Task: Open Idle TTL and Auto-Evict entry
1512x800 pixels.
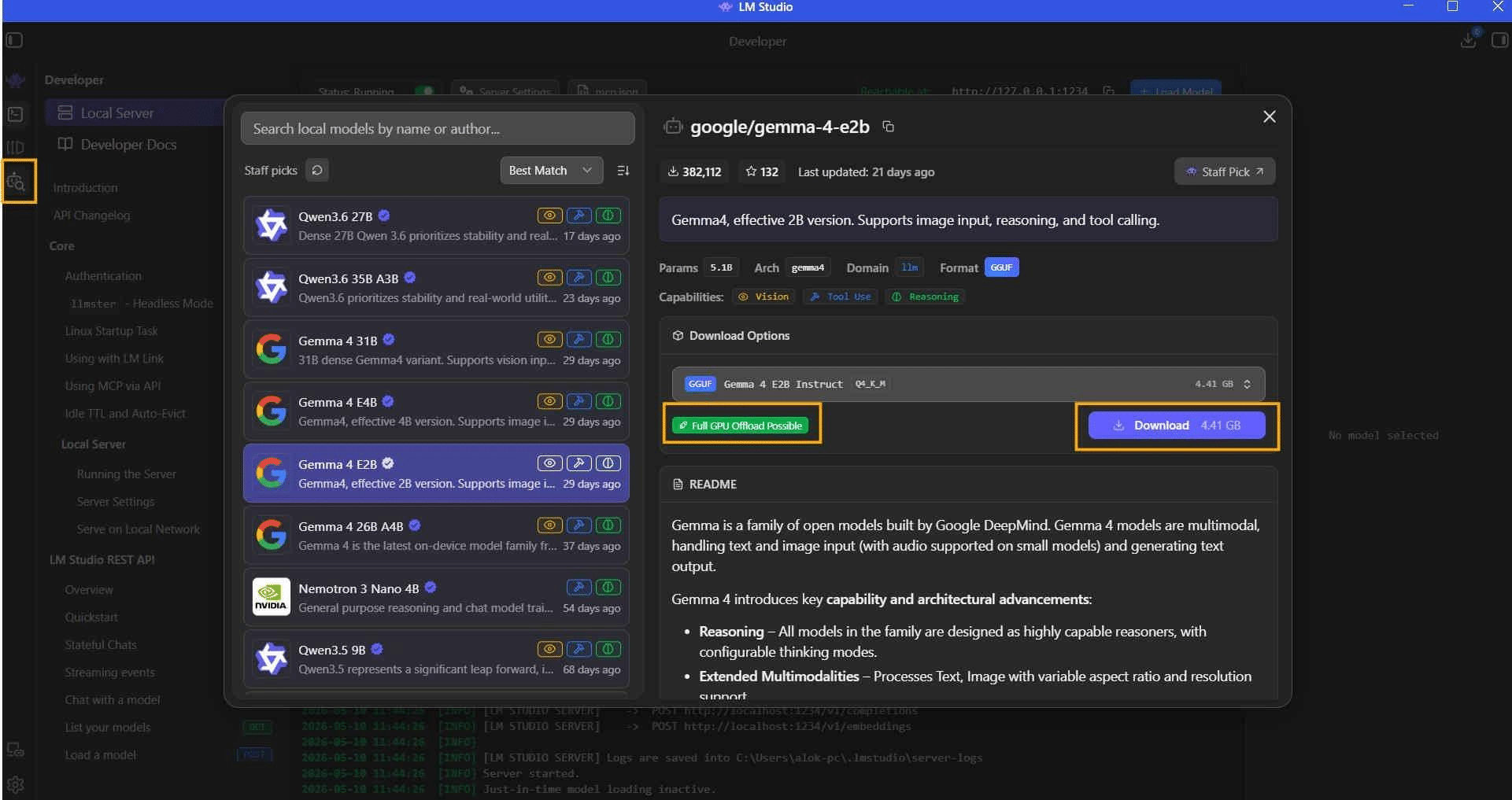Action: 125,414
